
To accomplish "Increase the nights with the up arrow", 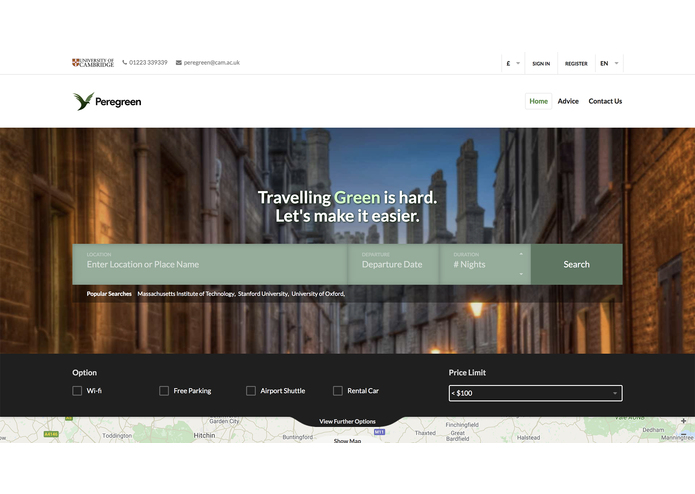I will point(521,254).
